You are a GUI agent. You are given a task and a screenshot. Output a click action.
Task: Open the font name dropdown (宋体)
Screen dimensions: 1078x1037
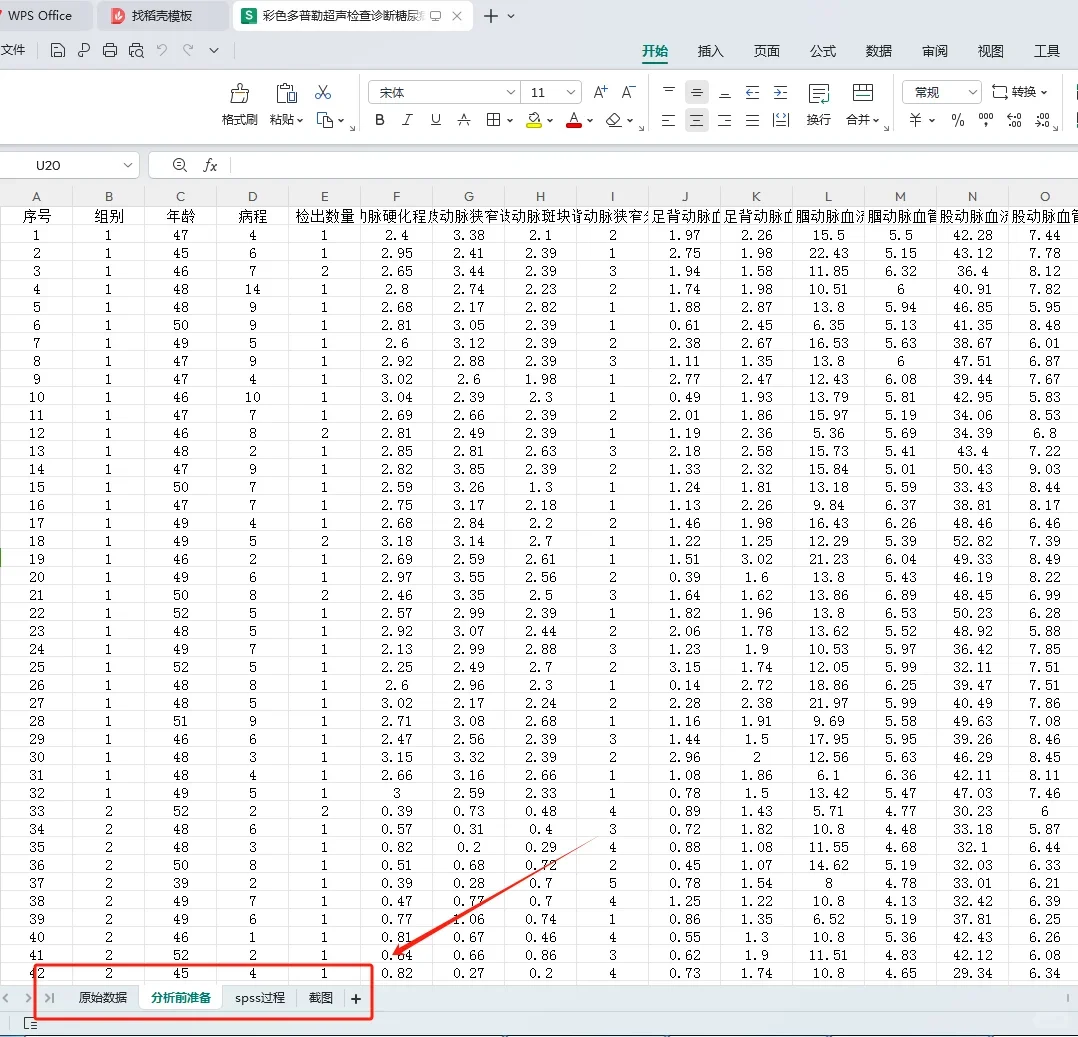click(511, 92)
